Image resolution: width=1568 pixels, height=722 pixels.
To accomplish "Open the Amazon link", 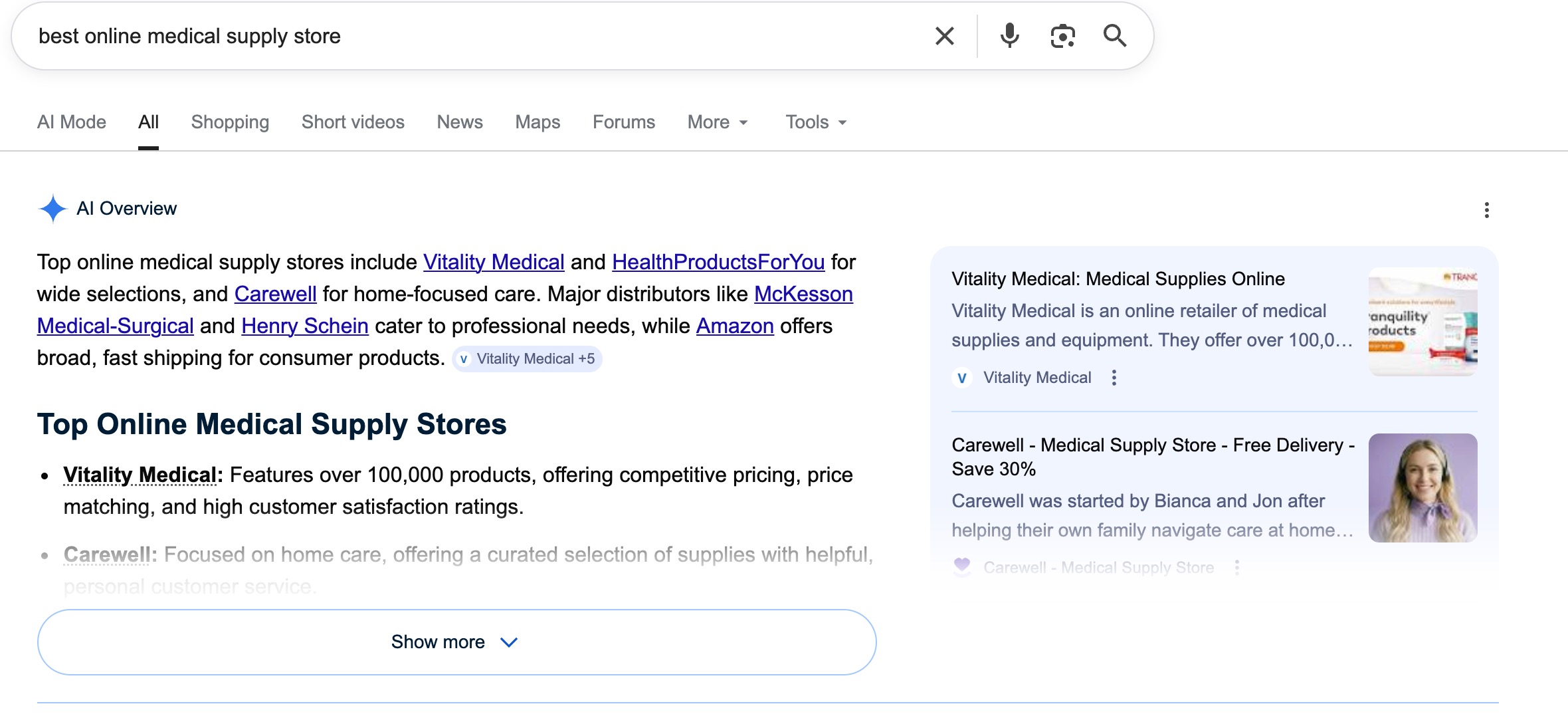I will [735, 326].
